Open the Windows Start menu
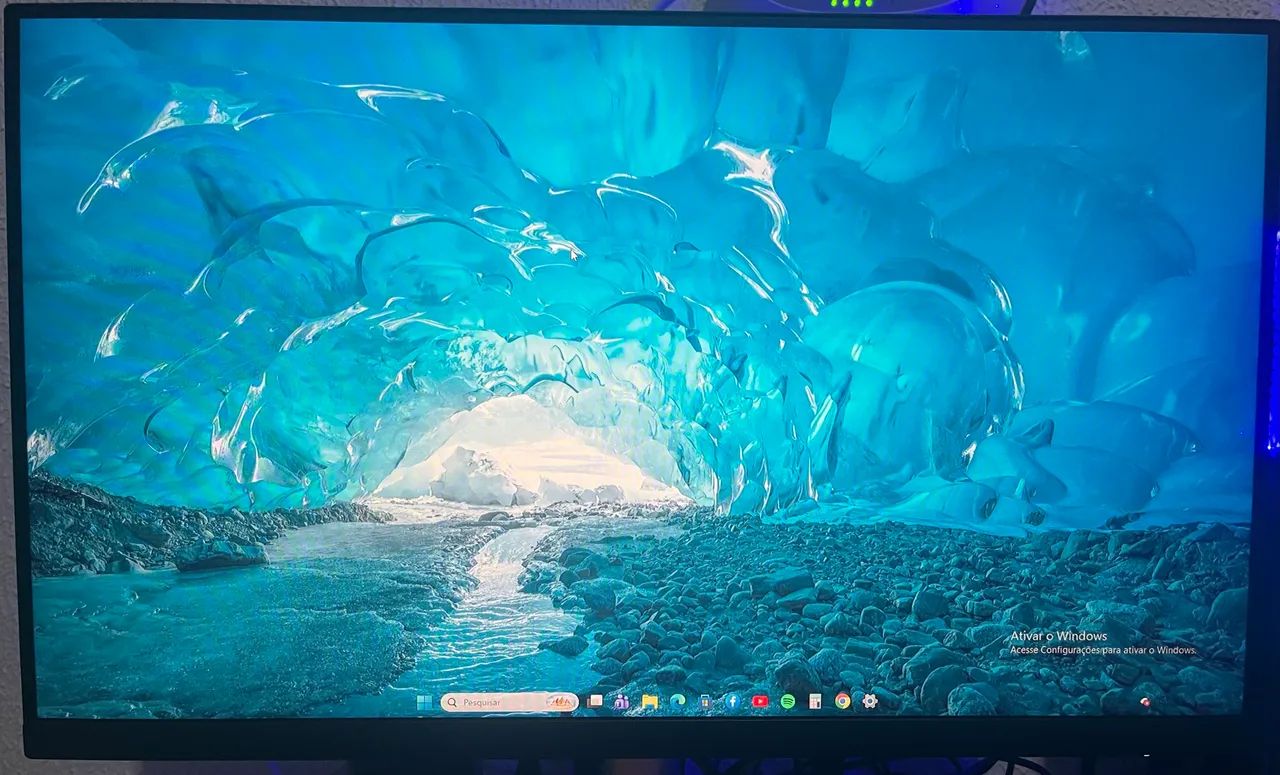The height and width of the screenshot is (775, 1280). point(424,702)
